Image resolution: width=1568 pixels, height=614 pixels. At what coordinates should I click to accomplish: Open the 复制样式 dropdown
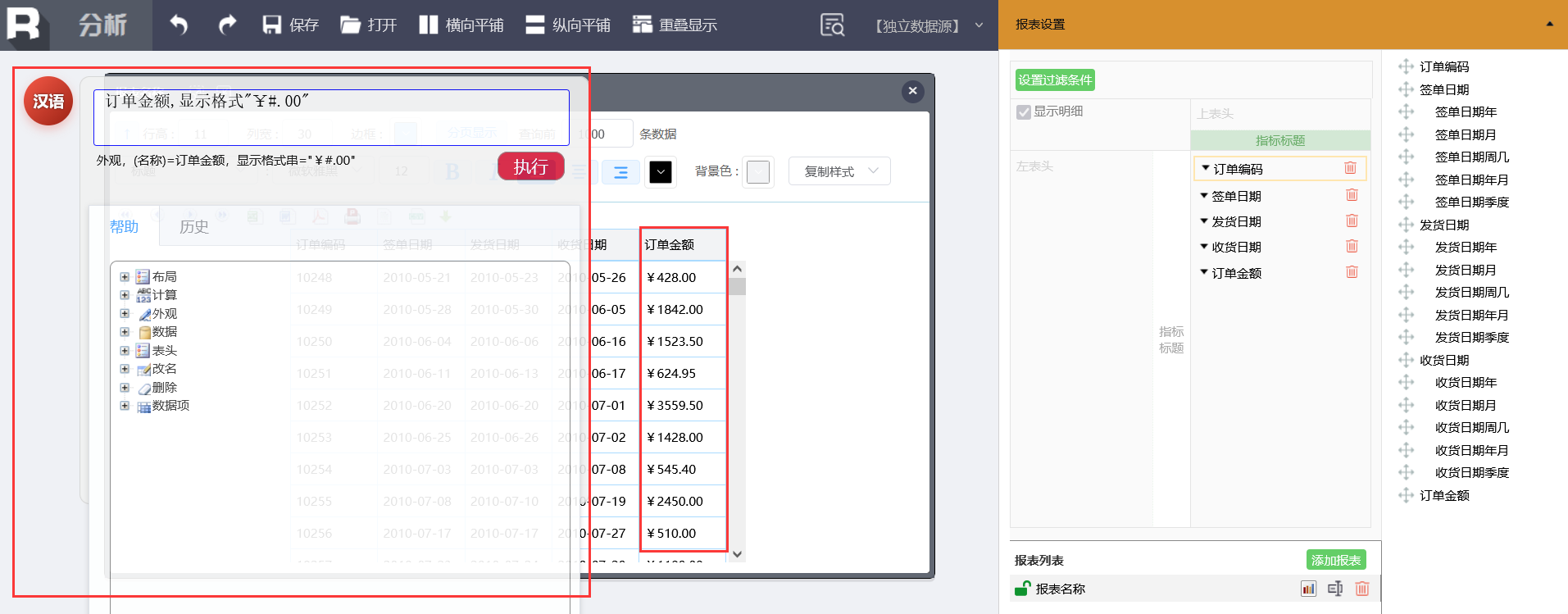[x=839, y=171]
